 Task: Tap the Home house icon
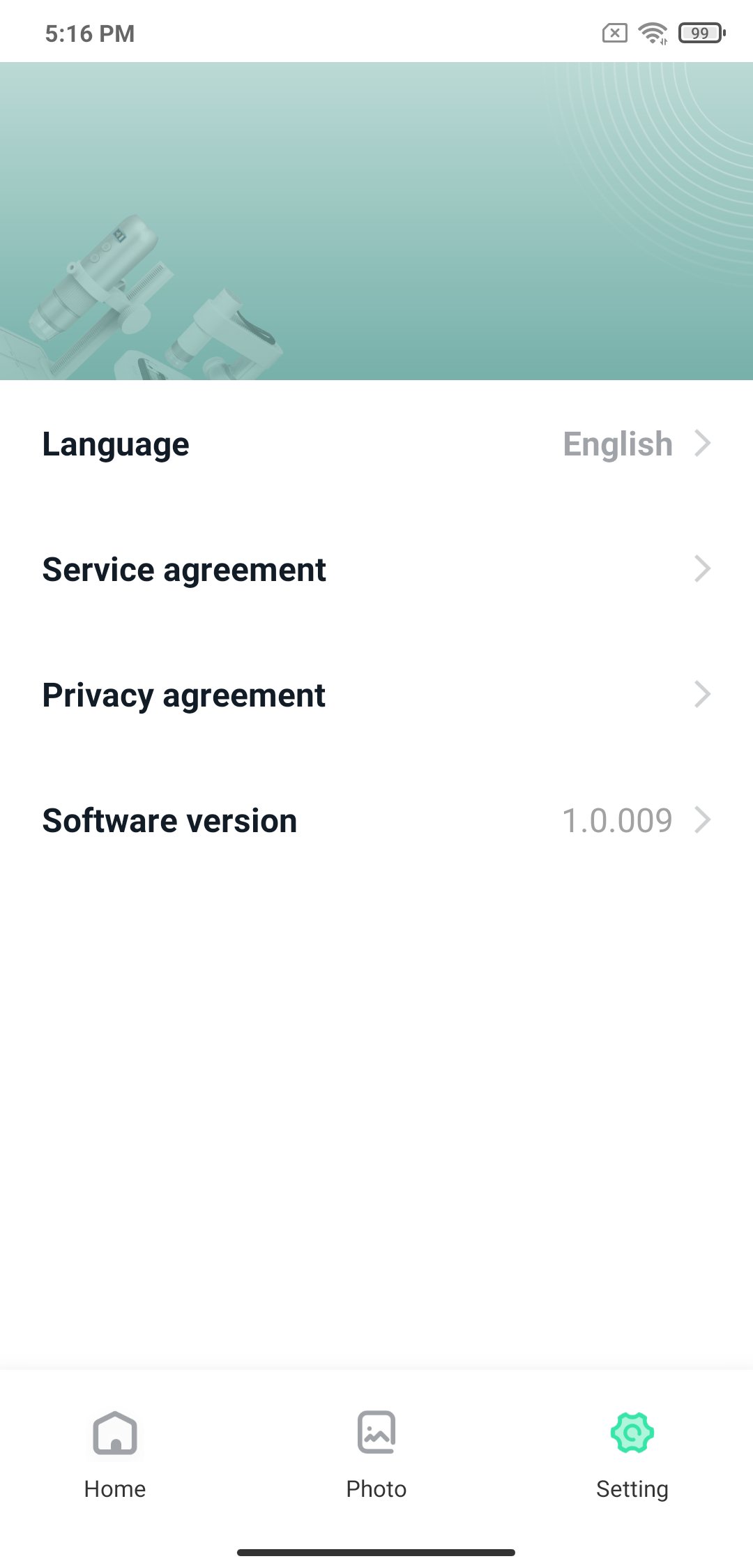click(x=115, y=1433)
